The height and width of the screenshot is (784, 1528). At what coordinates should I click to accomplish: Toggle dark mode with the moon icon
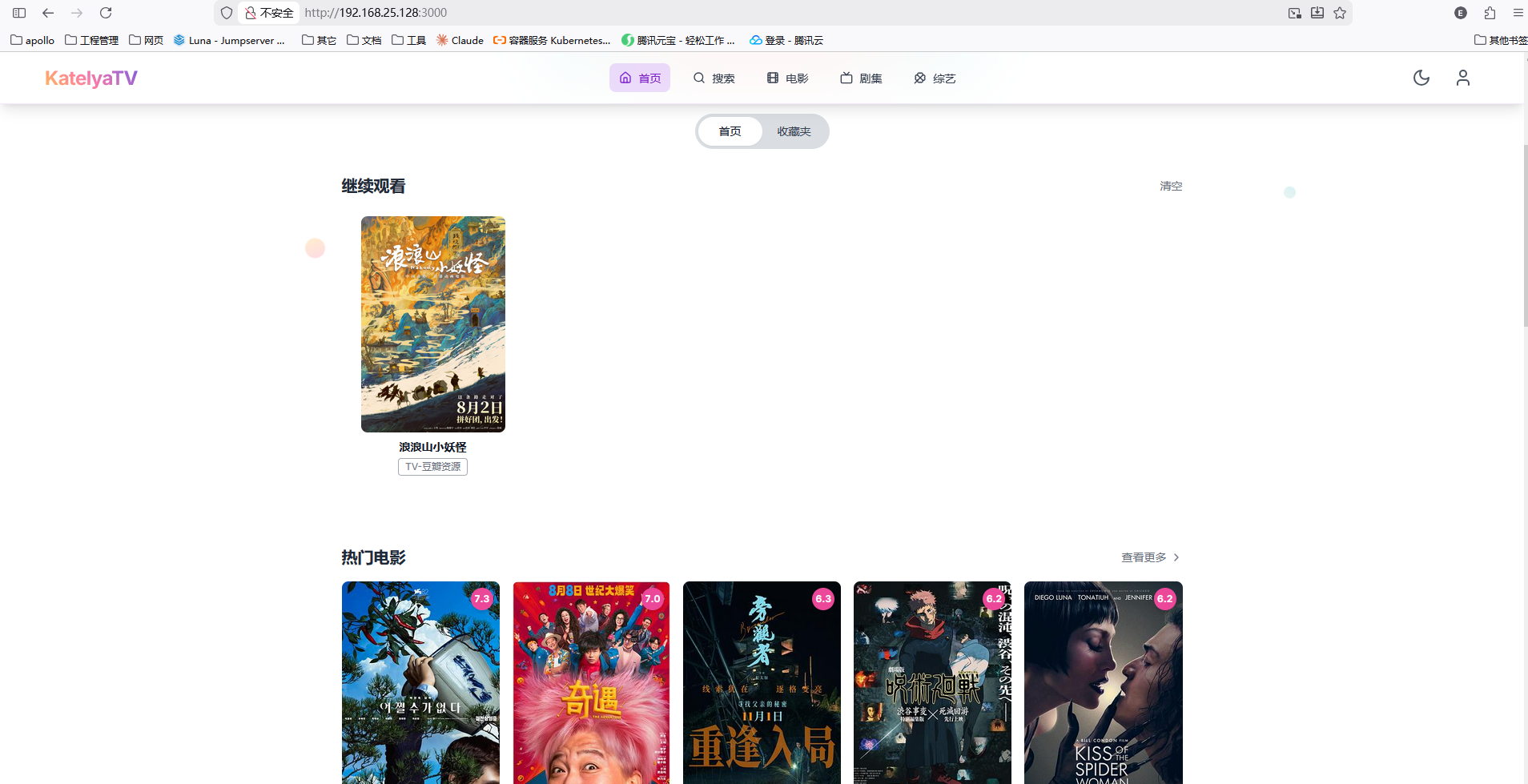click(x=1421, y=78)
